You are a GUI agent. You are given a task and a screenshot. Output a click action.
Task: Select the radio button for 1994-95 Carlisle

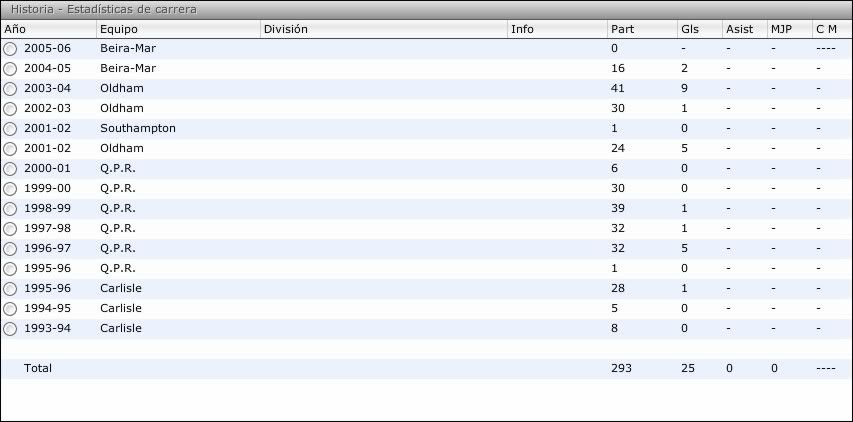(10, 309)
